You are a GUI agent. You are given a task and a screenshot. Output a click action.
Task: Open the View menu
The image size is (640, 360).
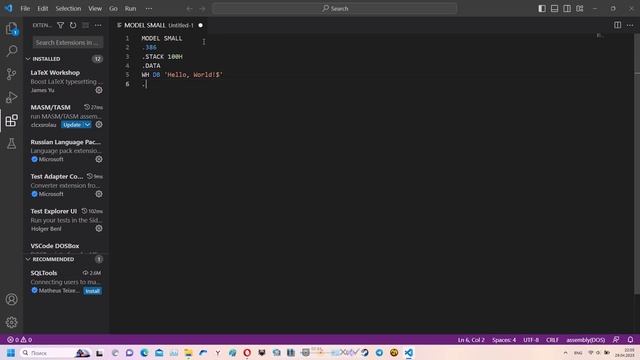[x=95, y=9]
